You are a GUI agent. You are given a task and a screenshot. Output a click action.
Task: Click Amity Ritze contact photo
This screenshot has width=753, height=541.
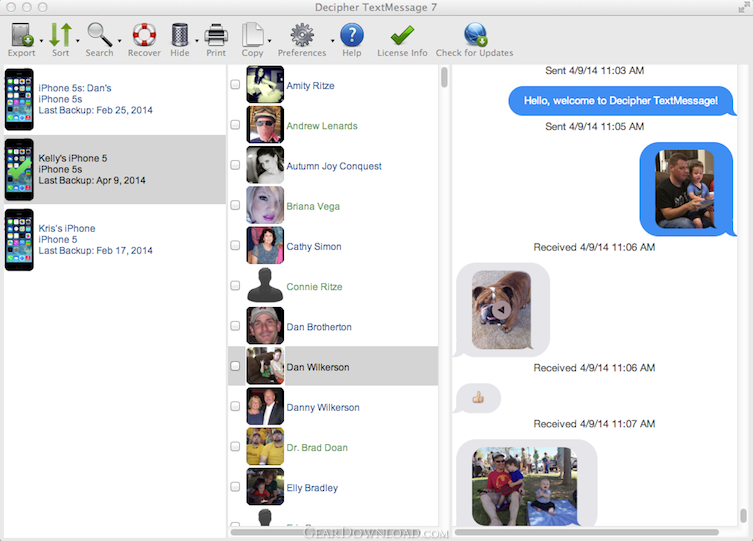click(x=265, y=84)
